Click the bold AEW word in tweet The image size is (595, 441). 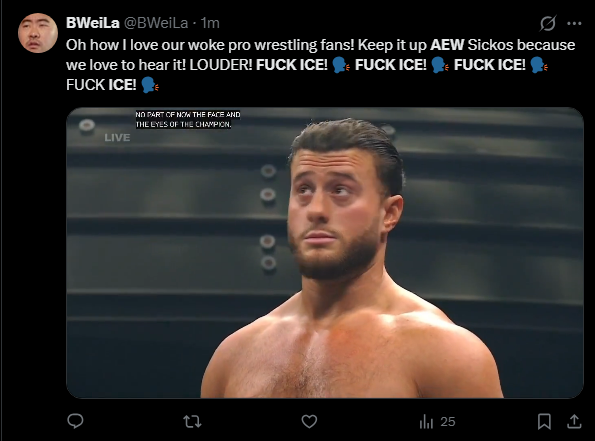coord(447,45)
